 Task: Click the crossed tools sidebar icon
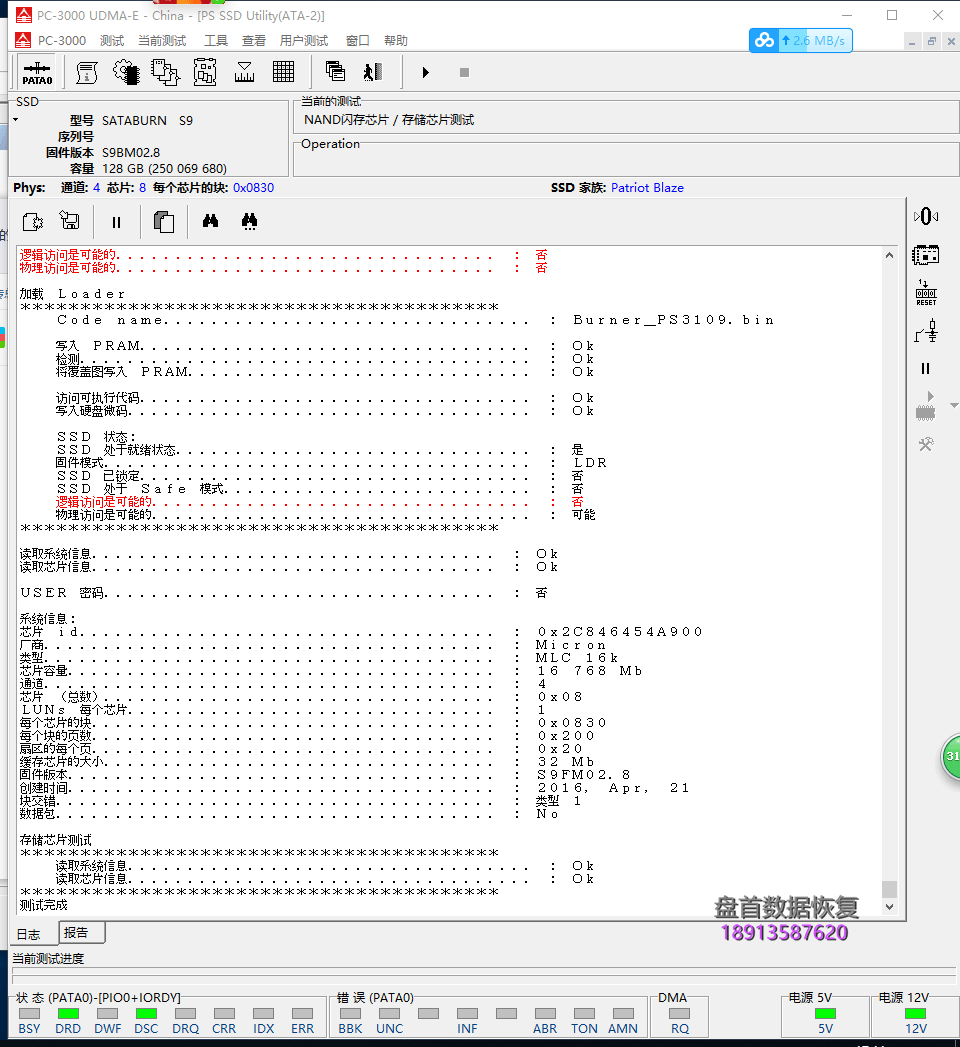pyautogui.click(x=926, y=445)
